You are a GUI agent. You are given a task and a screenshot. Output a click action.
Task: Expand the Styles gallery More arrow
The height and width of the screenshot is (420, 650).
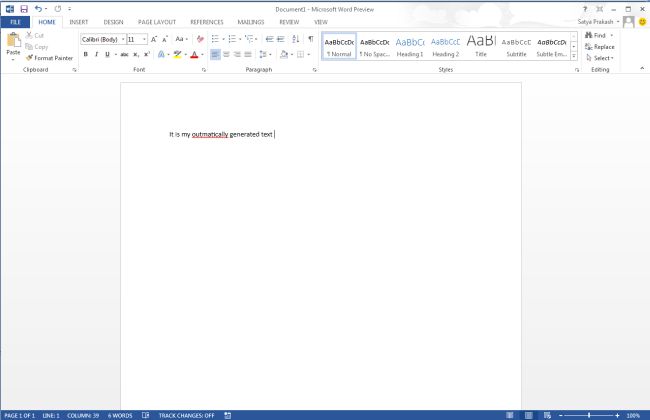point(573,55)
